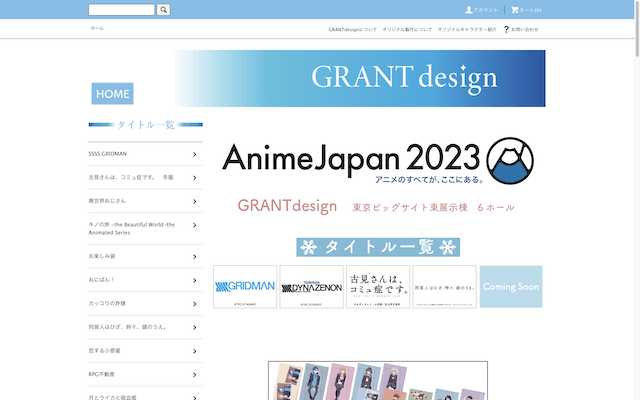Click the ホーム breadcrumb link
The image size is (640, 400).
97,28
